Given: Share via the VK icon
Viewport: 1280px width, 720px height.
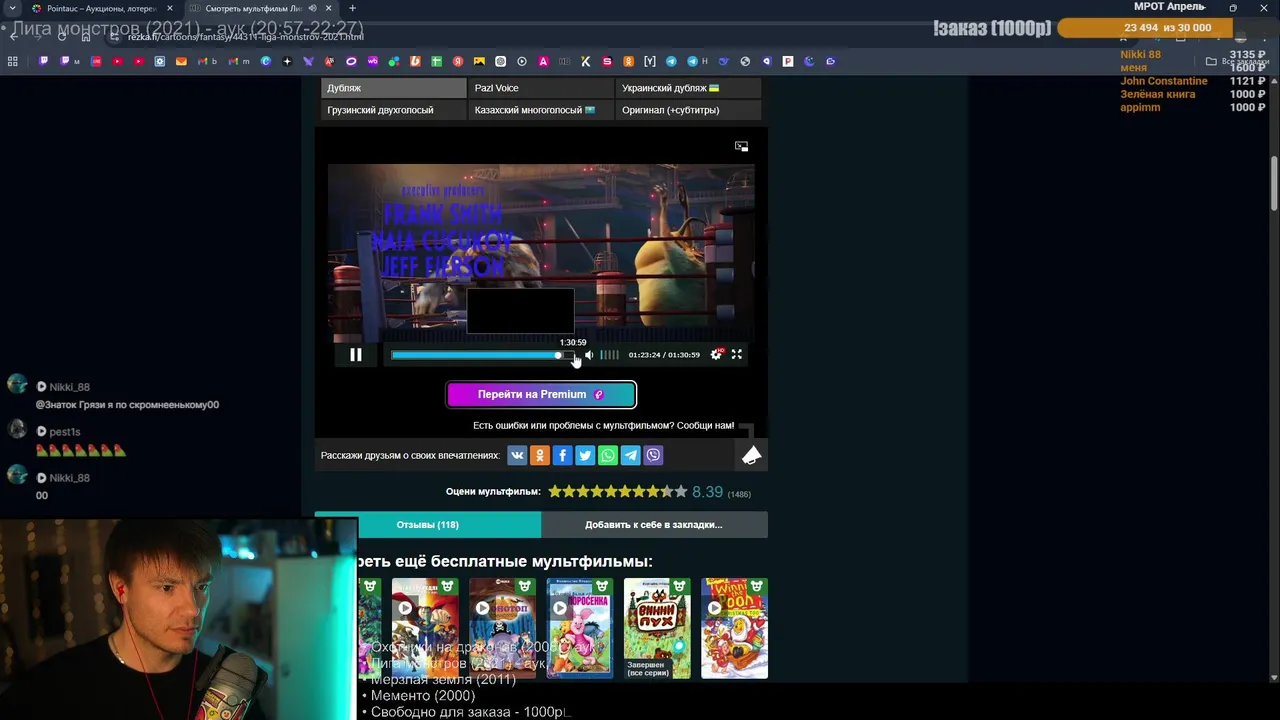Looking at the screenshot, I should 517,455.
